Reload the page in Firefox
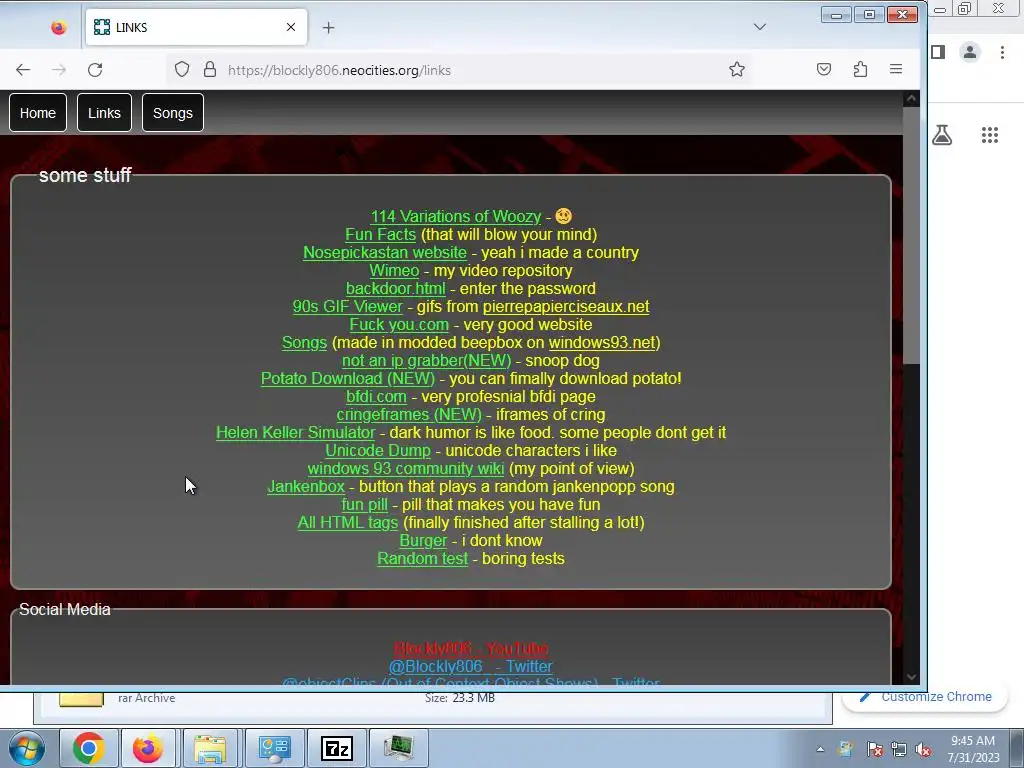The height and width of the screenshot is (768, 1024). [x=95, y=70]
